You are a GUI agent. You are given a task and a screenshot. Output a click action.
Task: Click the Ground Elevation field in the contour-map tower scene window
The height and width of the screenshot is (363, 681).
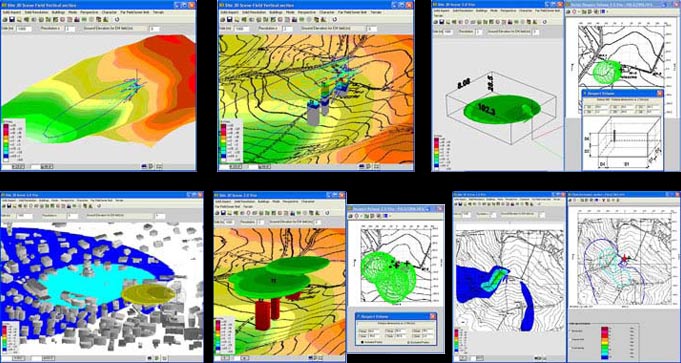click(x=372, y=29)
